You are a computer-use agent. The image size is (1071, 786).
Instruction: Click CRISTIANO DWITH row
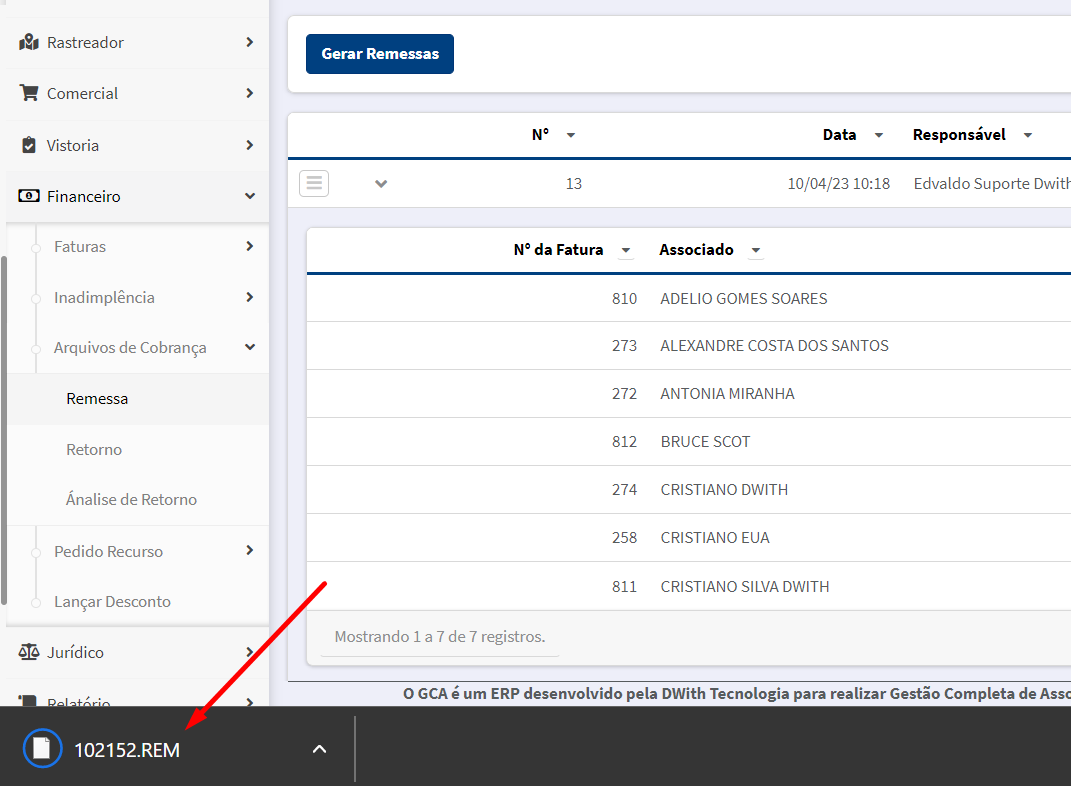click(x=688, y=490)
